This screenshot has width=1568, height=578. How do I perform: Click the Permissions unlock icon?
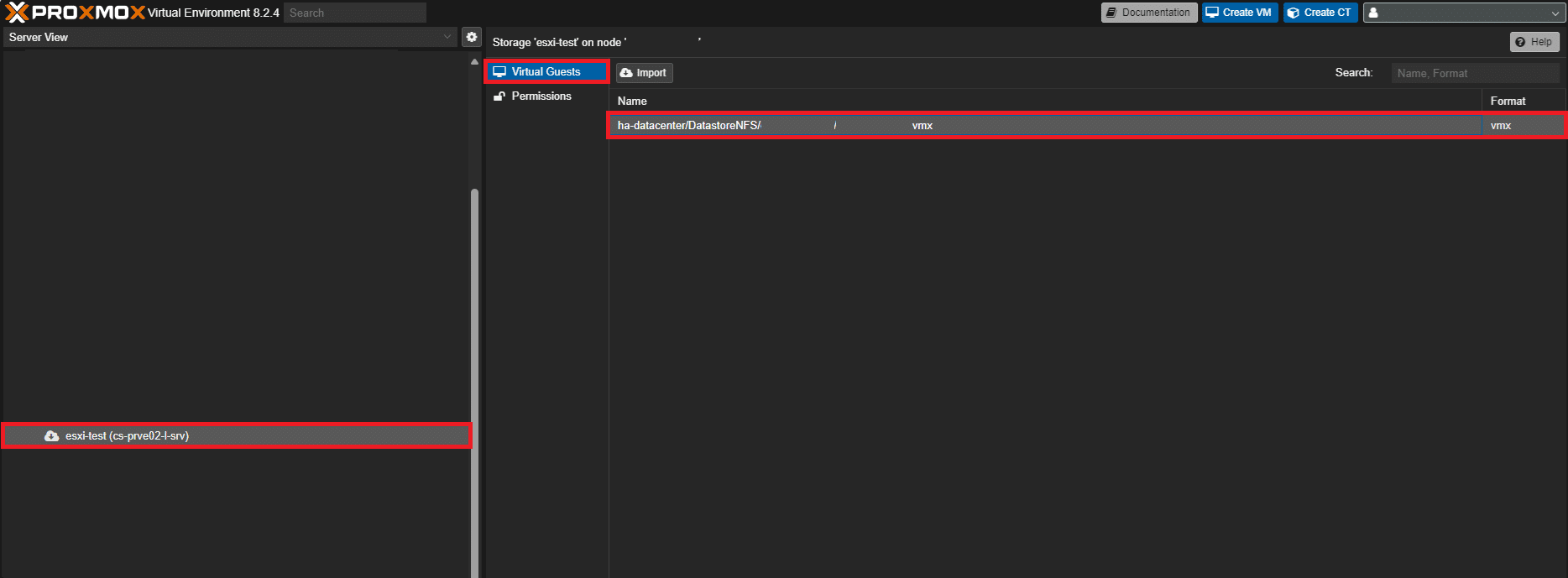[x=499, y=96]
